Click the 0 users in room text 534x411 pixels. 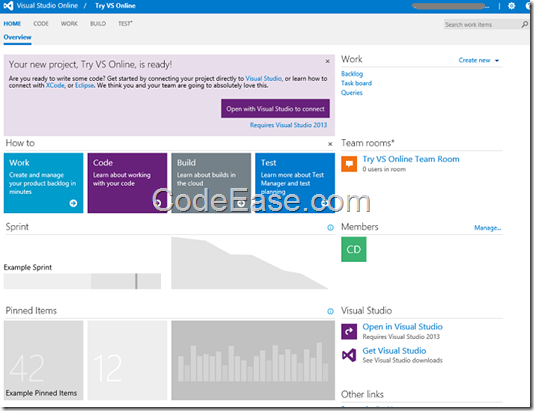(384, 169)
